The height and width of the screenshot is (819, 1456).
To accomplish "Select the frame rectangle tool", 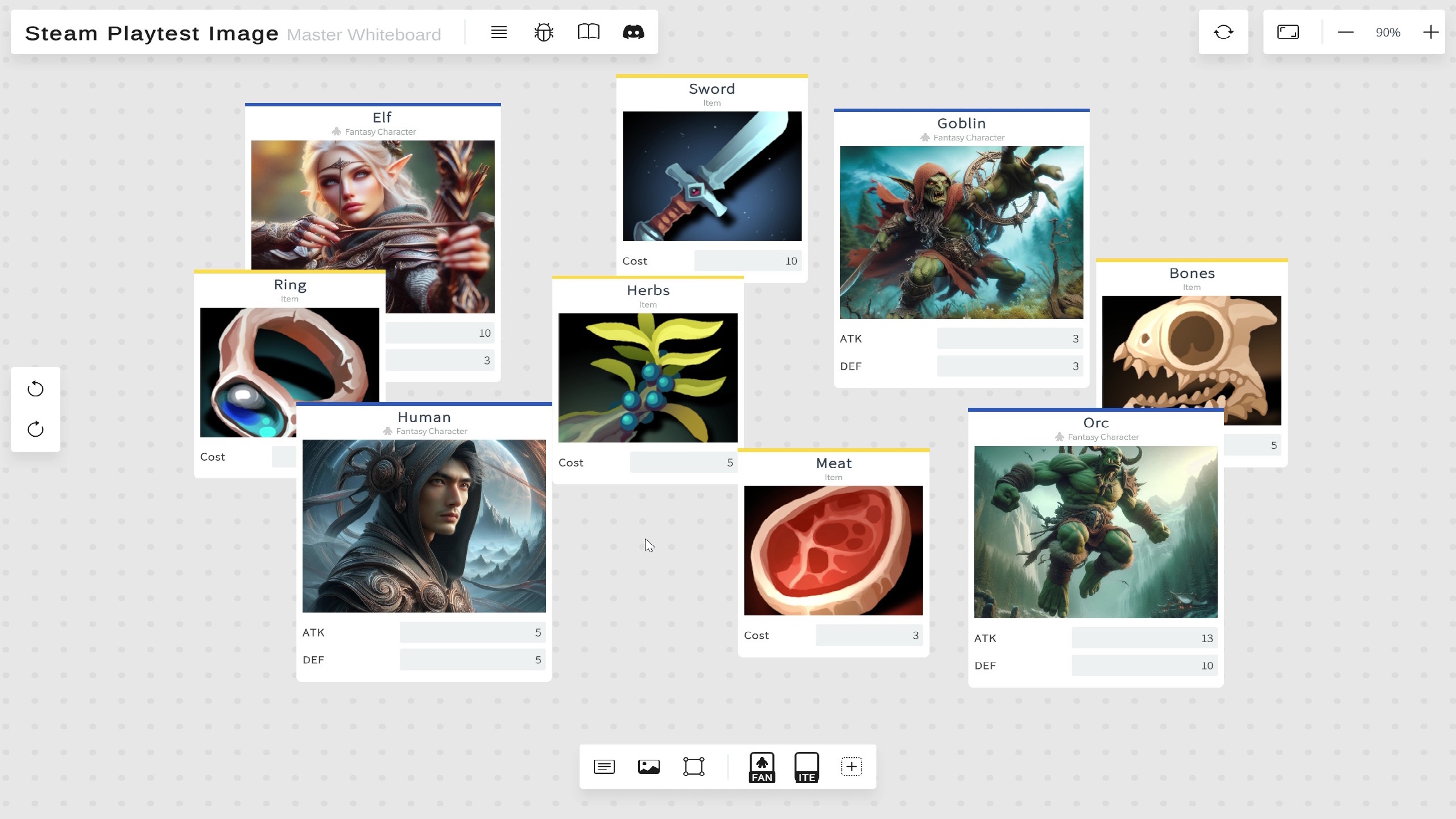I will [694, 767].
